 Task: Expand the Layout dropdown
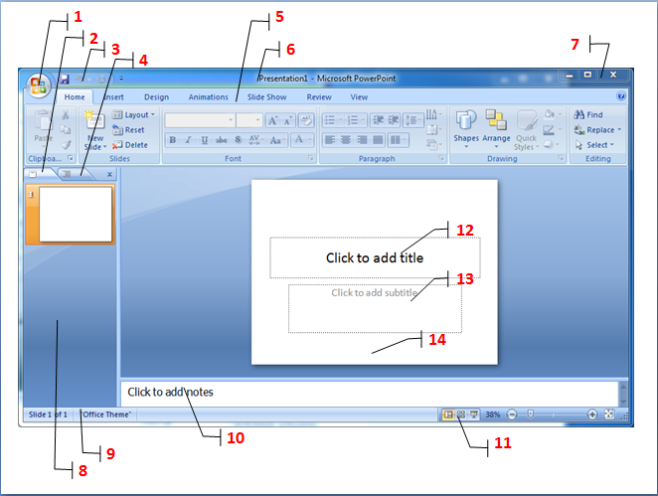tap(133, 115)
